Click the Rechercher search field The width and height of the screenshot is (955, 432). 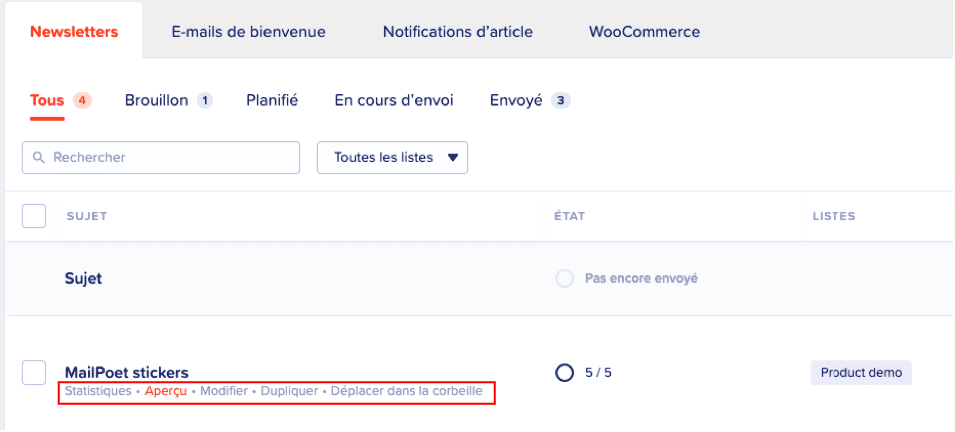tap(170, 158)
